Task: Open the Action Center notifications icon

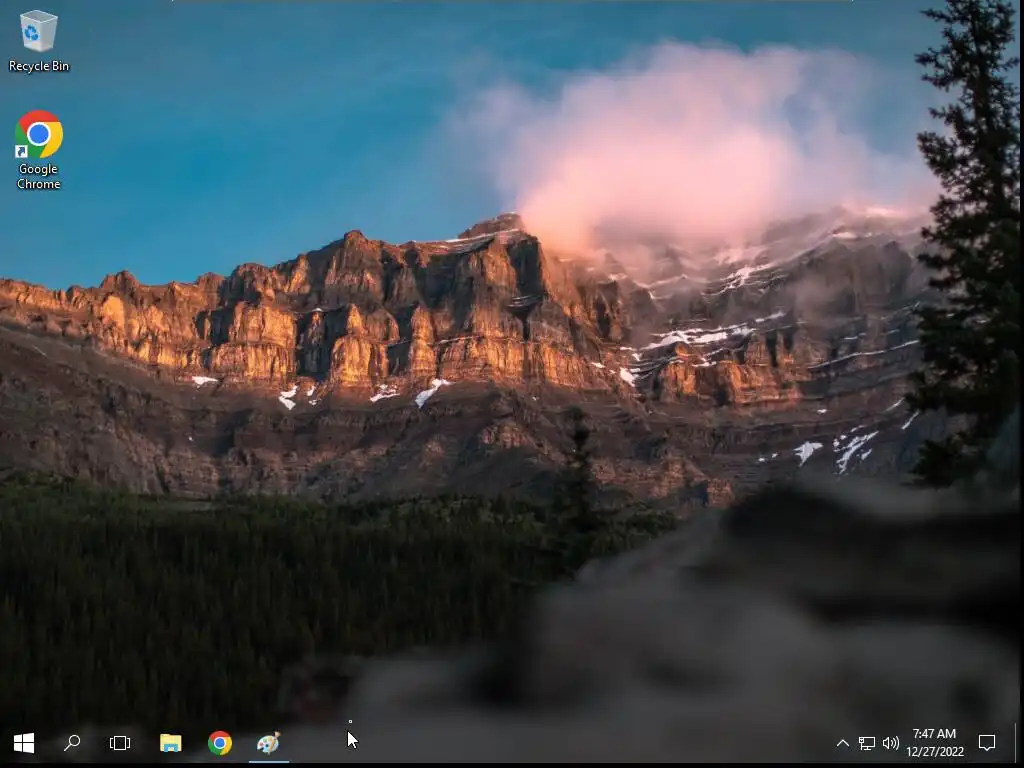Action: point(987,743)
